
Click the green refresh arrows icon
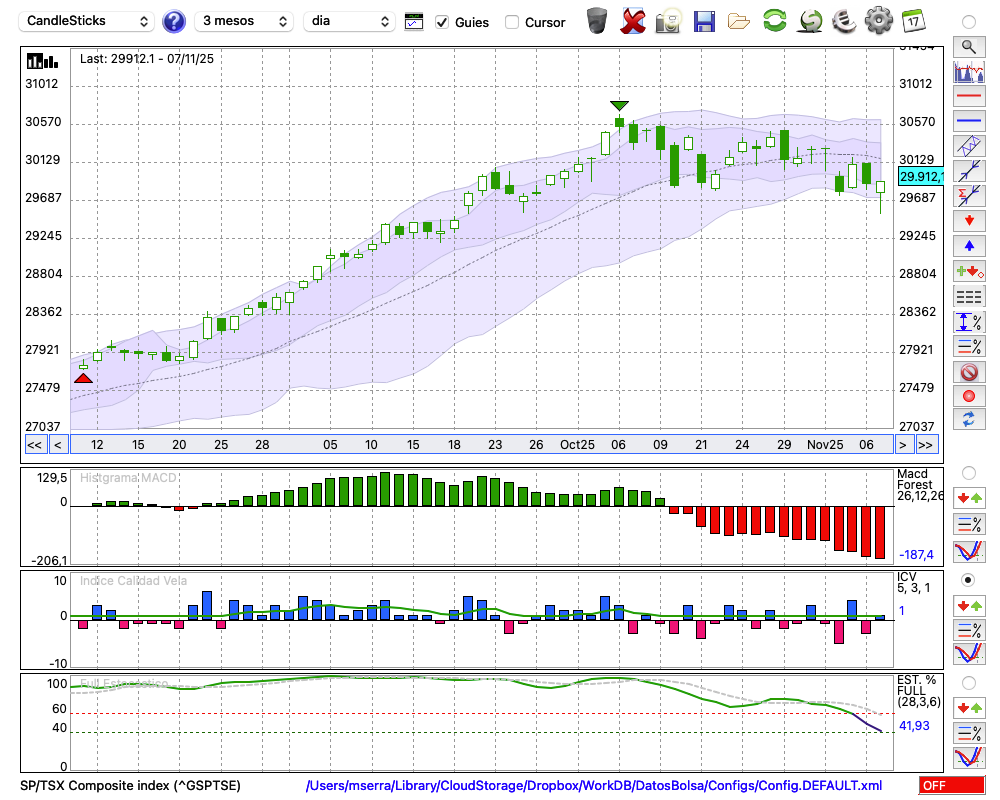tap(774, 20)
